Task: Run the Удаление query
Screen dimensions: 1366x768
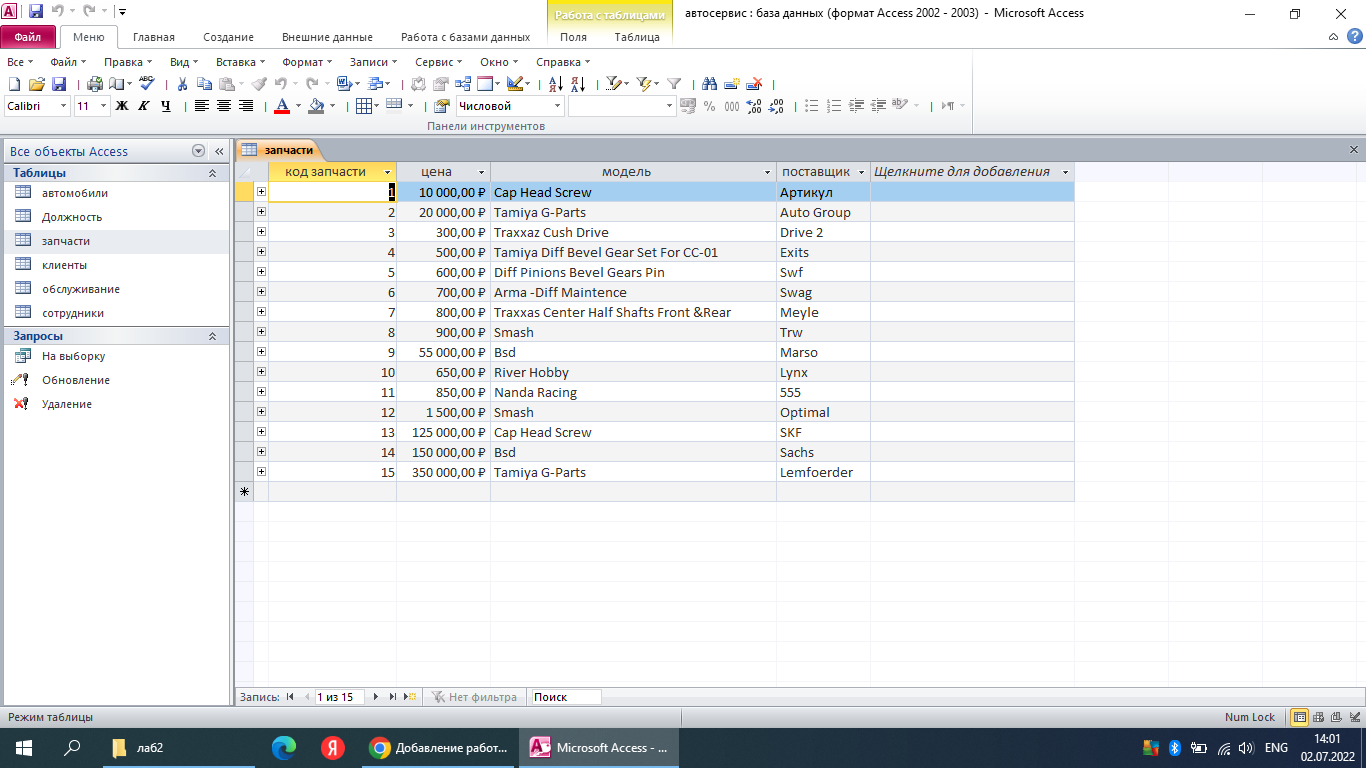Action: [x=67, y=404]
